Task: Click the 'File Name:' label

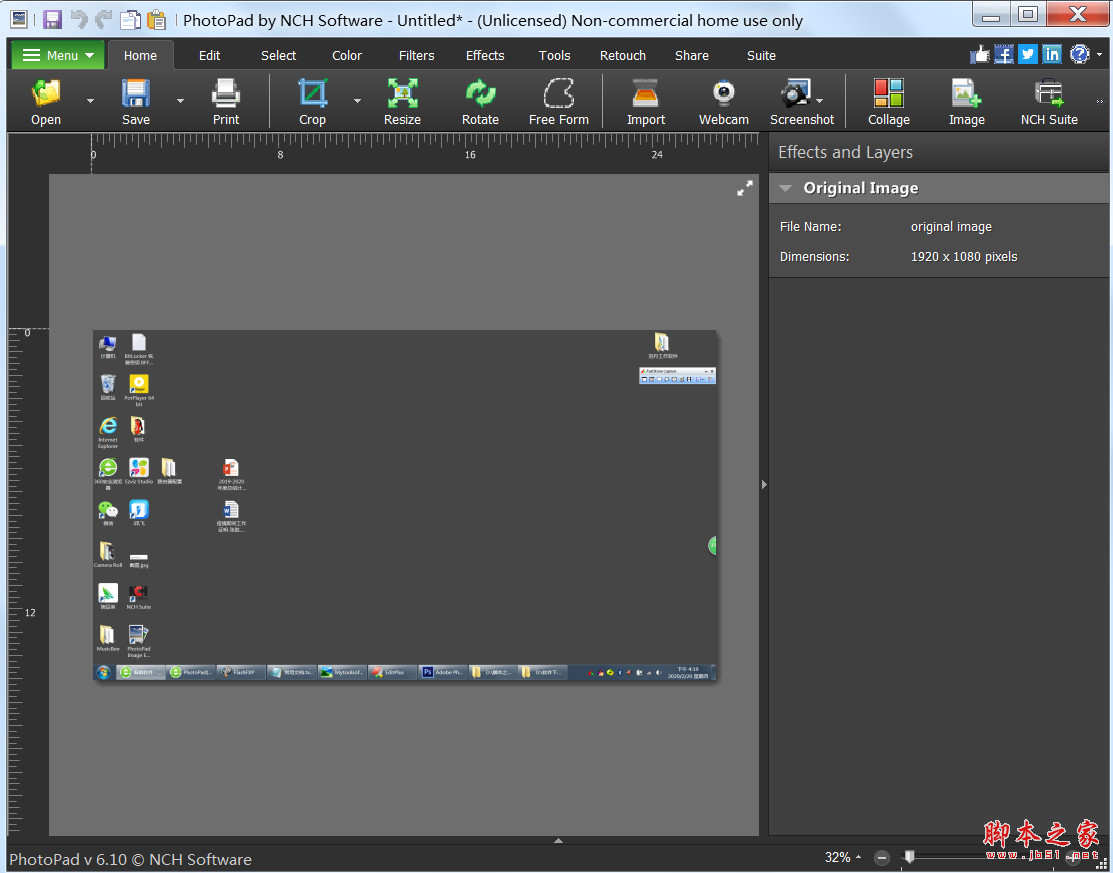Action: 810,226
